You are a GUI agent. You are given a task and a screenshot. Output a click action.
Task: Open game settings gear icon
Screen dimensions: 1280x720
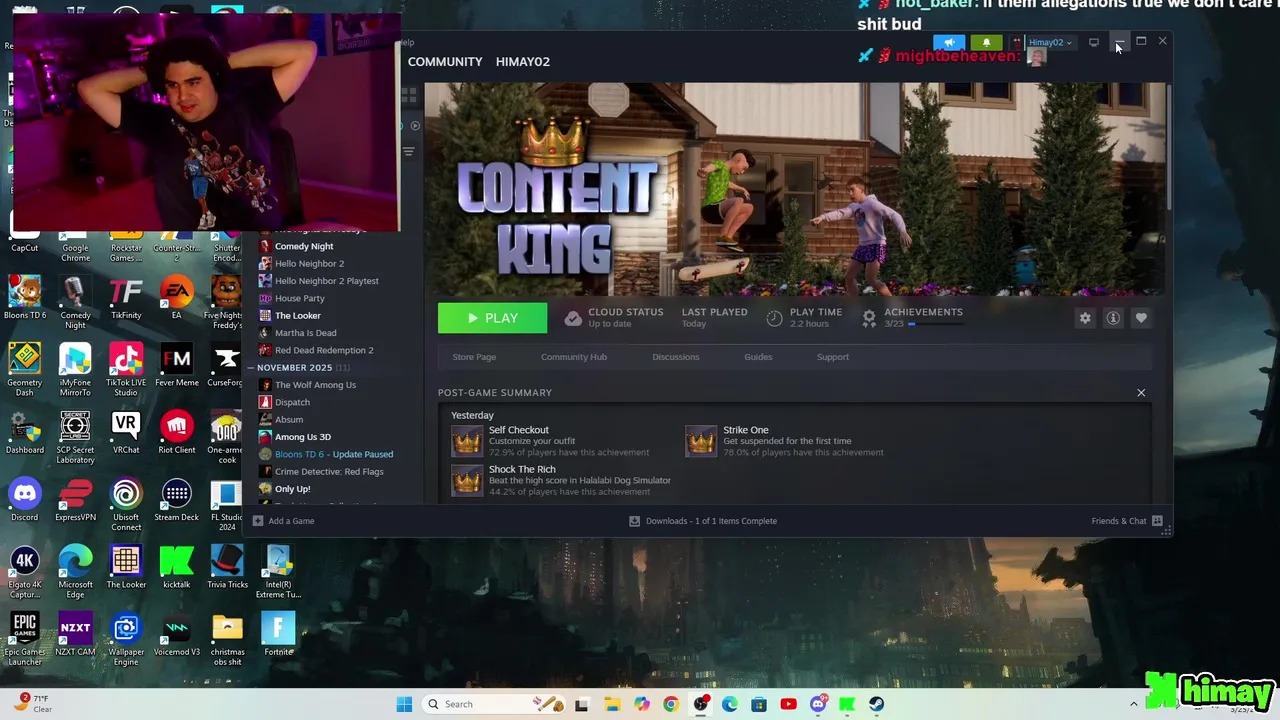[x=1085, y=318]
